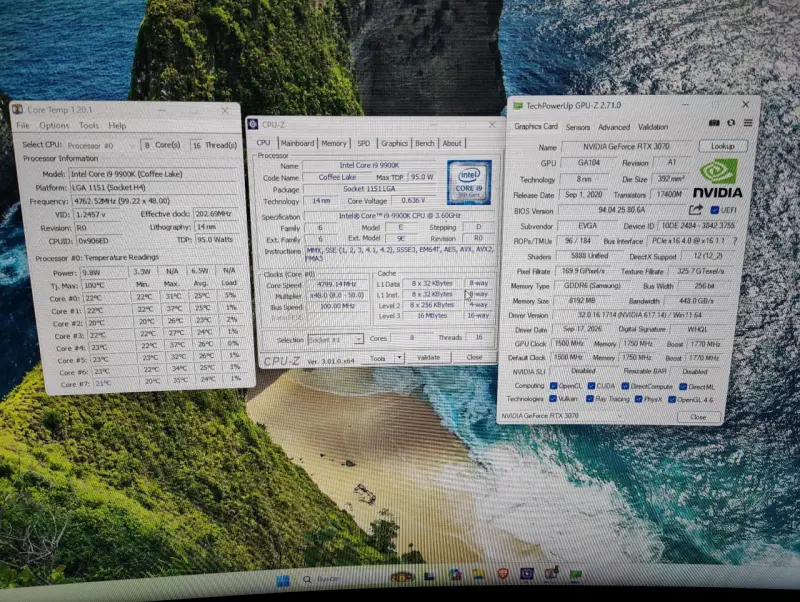The height and width of the screenshot is (602, 800).
Task: Click the Close button in CPU-Z
Action: [x=474, y=357]
